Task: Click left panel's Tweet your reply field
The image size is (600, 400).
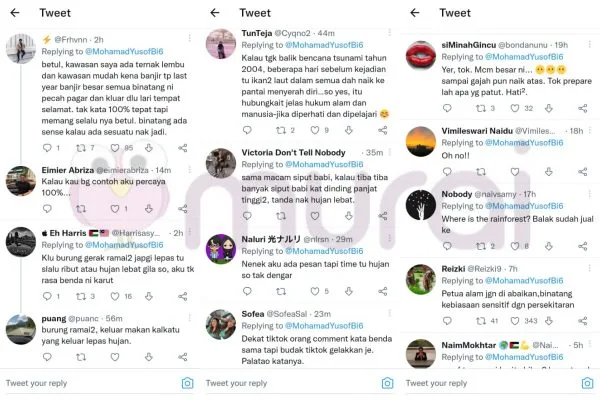Action: (91, 383)
